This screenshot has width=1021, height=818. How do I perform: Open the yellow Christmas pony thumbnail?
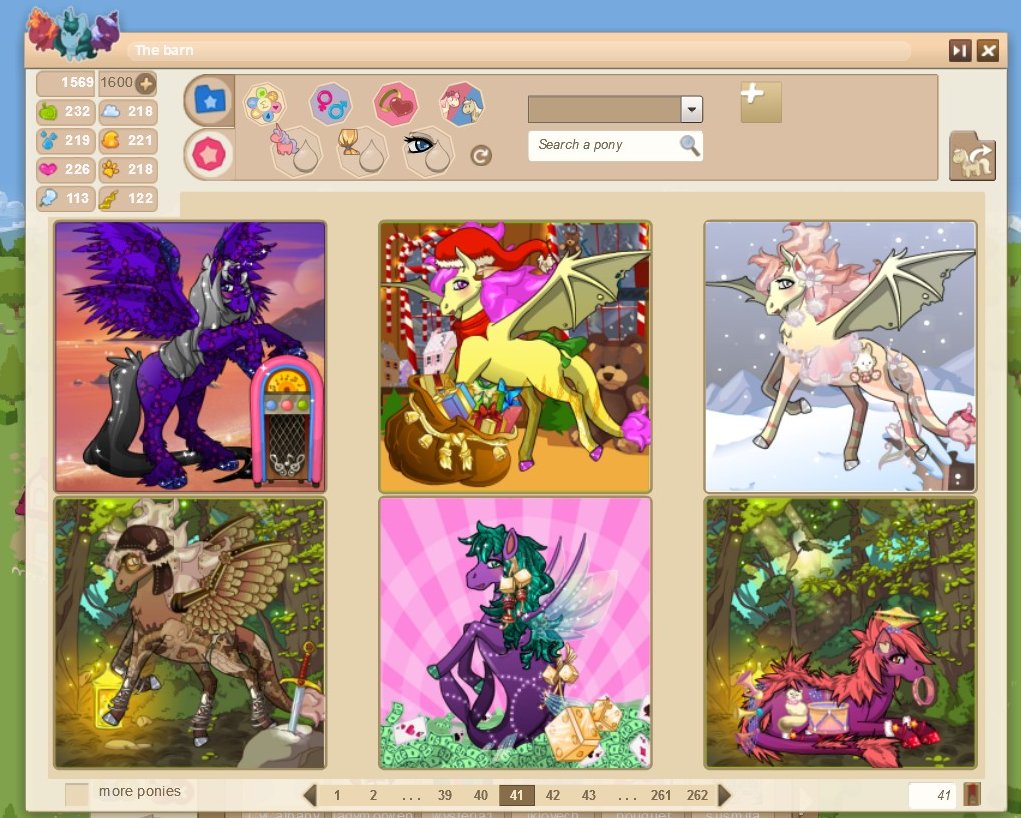click(515, 357)
